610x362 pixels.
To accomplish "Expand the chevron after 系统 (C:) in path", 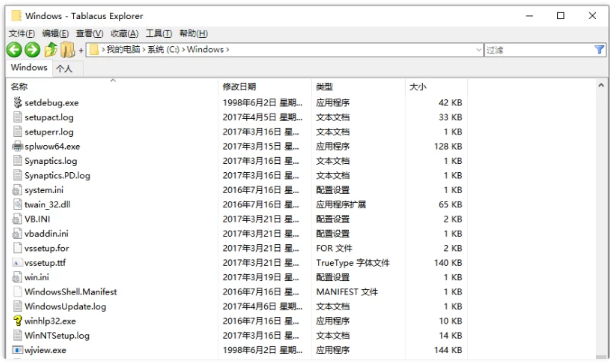I will 183,50.
